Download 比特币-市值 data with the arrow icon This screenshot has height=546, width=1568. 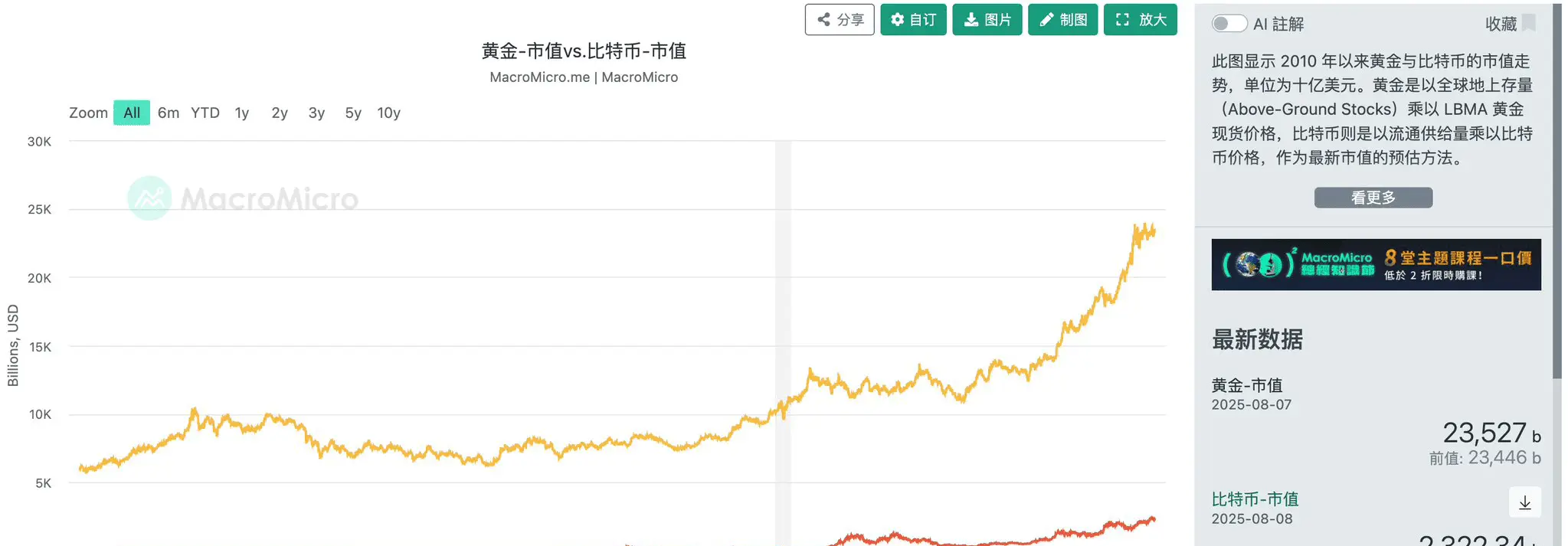pyautogui.click(x=1524, y=502)
